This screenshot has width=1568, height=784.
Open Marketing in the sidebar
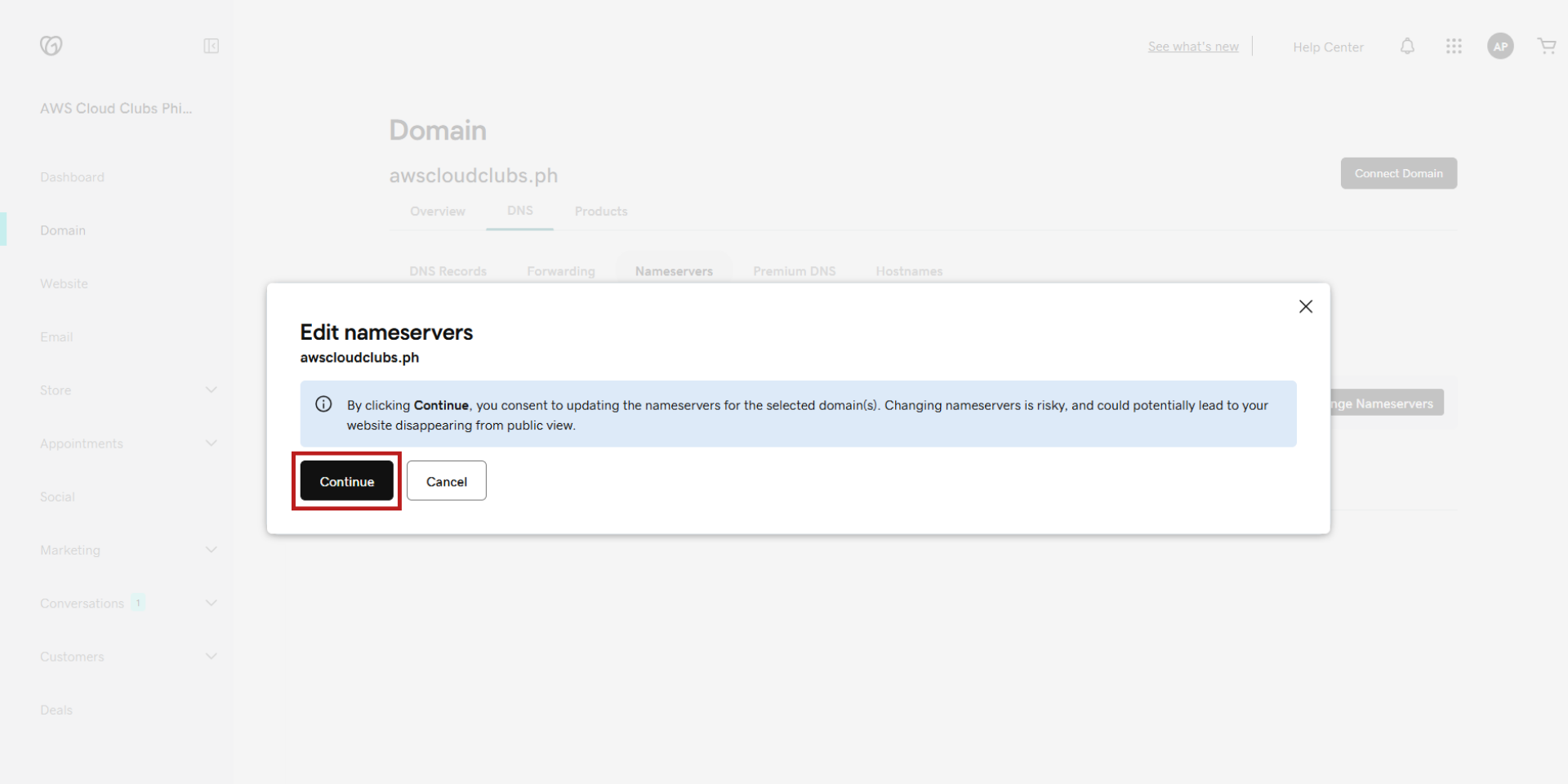pyautogui.click(x=70, y=550)
